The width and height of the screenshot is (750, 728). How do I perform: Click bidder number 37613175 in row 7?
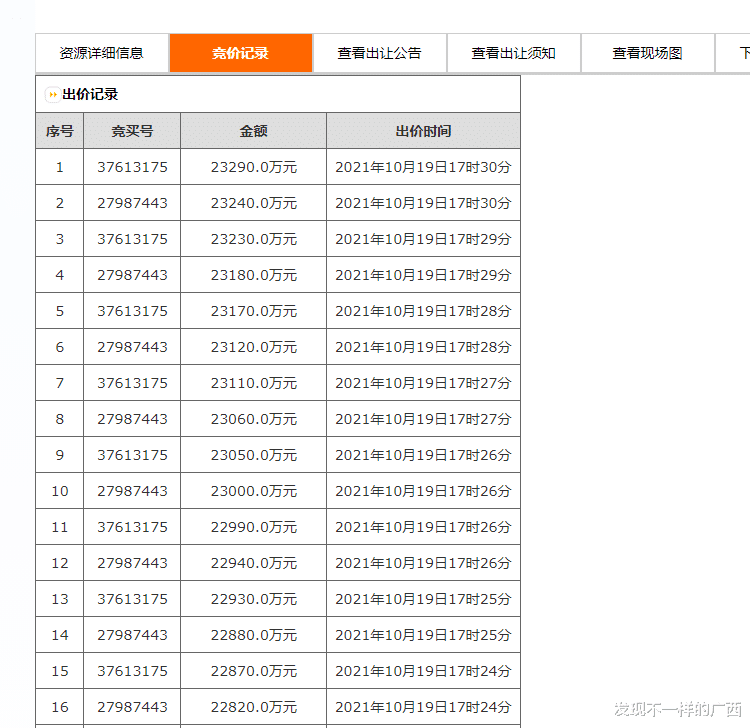[x=132, y=383]
